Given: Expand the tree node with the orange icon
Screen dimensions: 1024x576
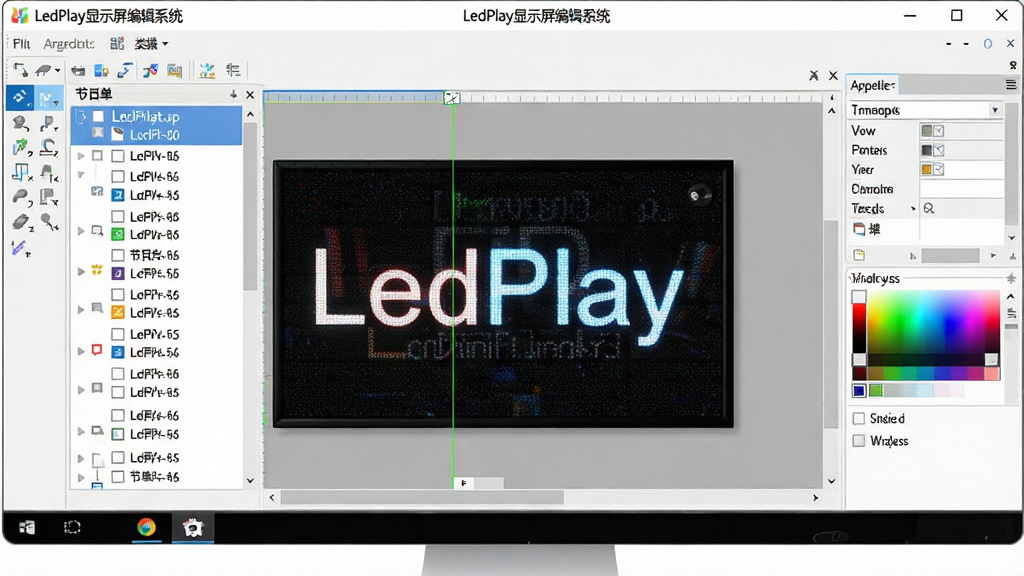Looking at the screenshot, I should tap(81, 310).
